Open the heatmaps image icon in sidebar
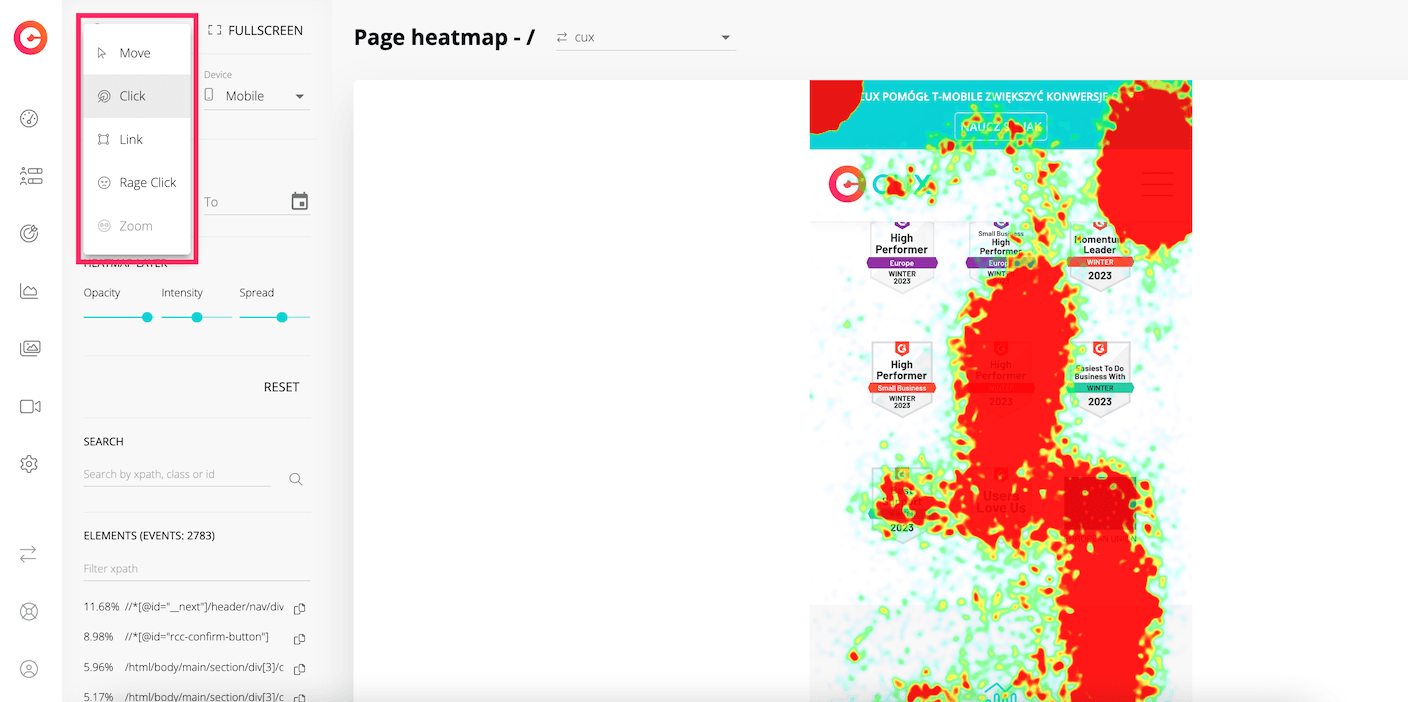The height and width of the screenshot is (702, 1408). (30, 349)
